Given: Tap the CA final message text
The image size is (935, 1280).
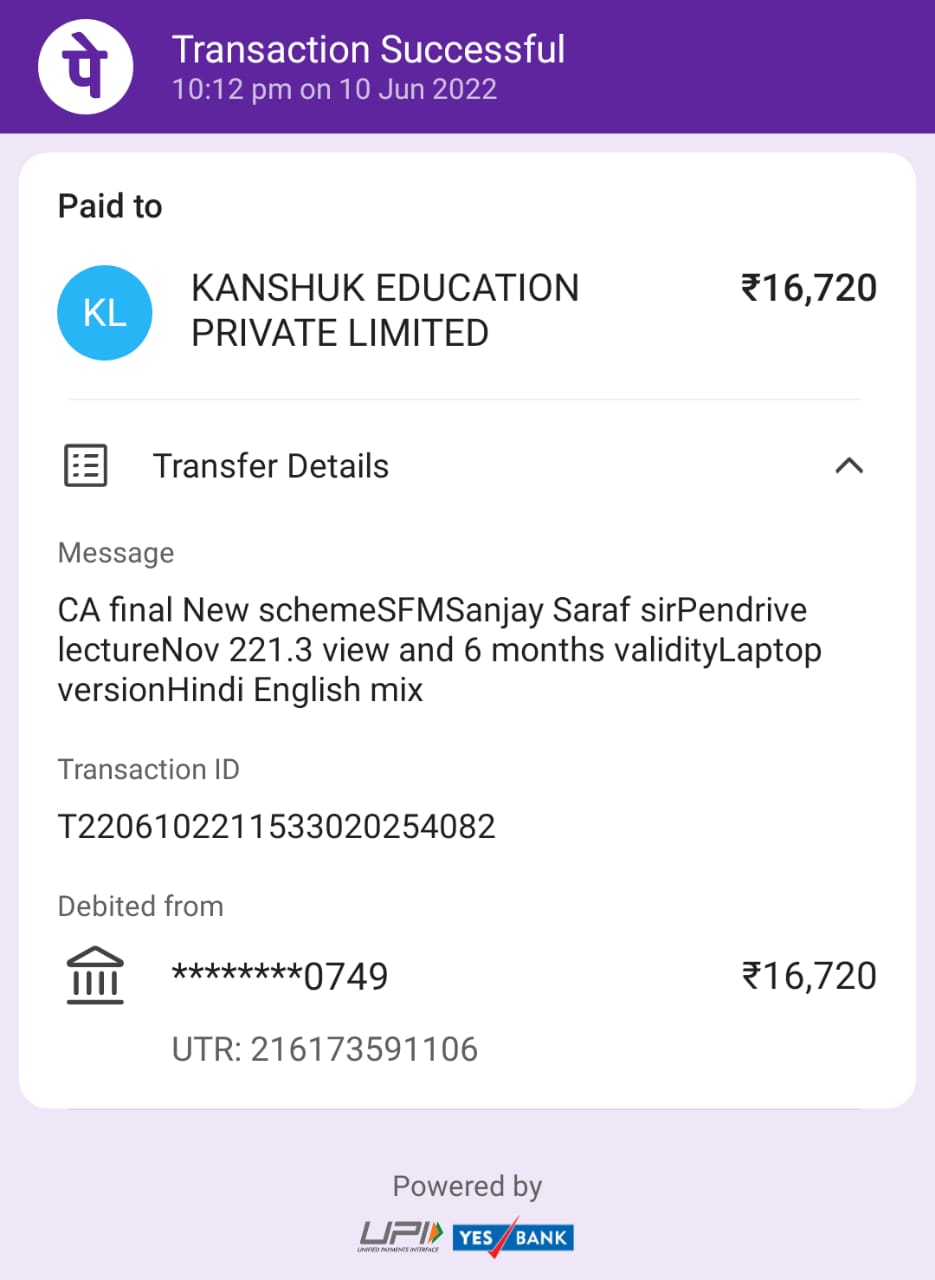Looking at the screenshot, I should pos(439,650).
